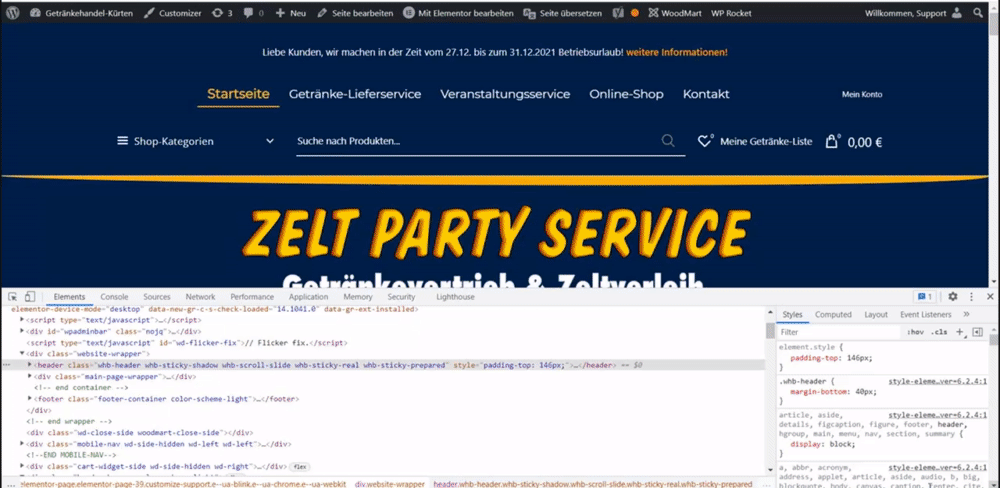Open Shop-Kategorien dropdown
The height and width of the screenshot is (488, 1000).
pos(195,141)
